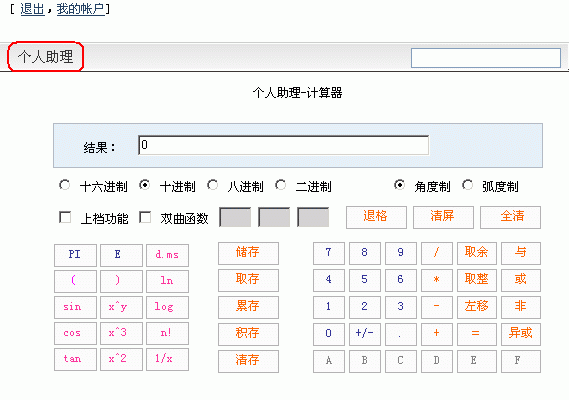Insert a left parenthesis

(x=75, y=281)
